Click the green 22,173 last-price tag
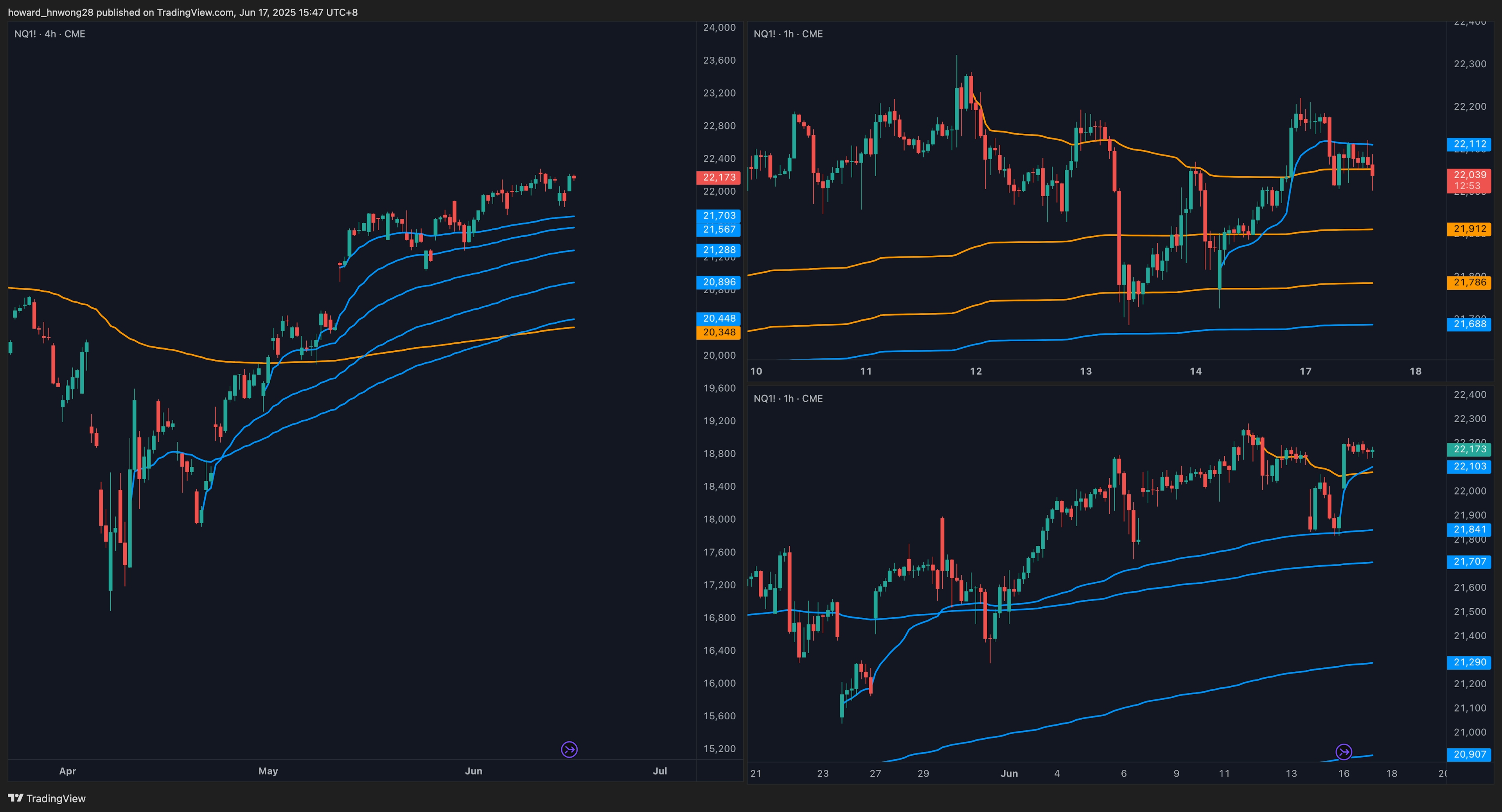1502x812 pixels. click(1470, 450)
